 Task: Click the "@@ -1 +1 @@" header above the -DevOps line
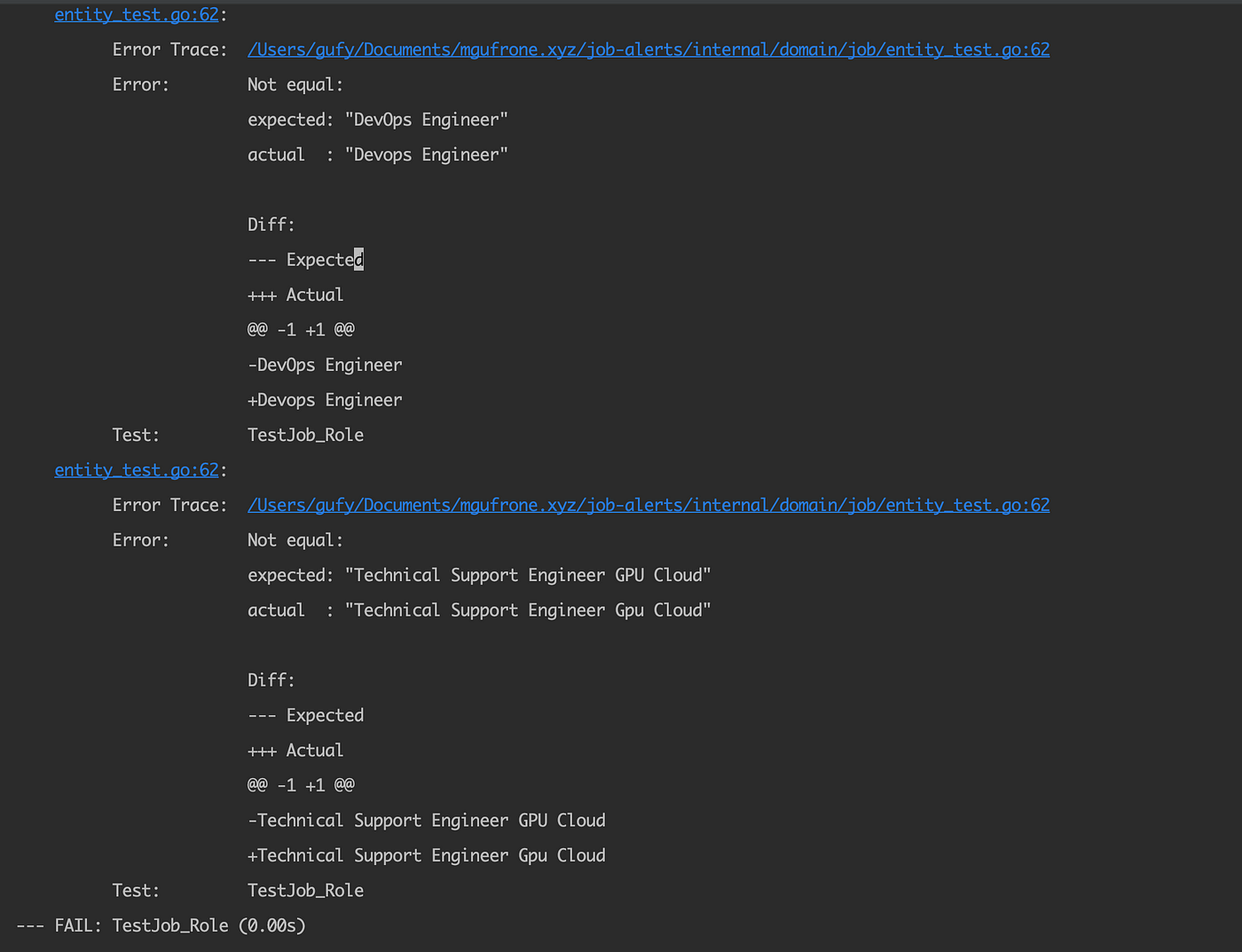301,330
